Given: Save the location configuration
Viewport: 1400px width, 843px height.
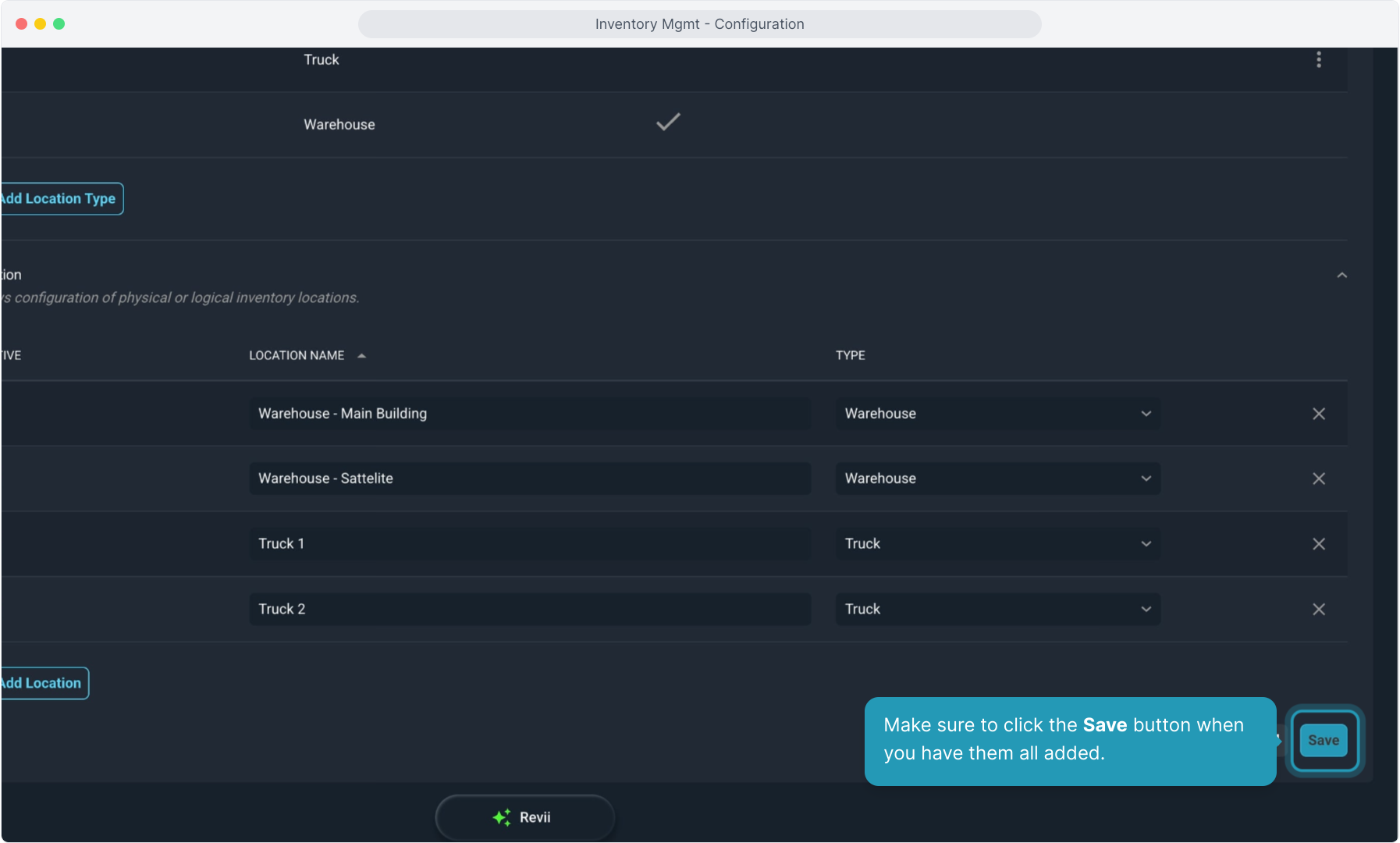Looking at the screenshot, I should coord(1323,741).
